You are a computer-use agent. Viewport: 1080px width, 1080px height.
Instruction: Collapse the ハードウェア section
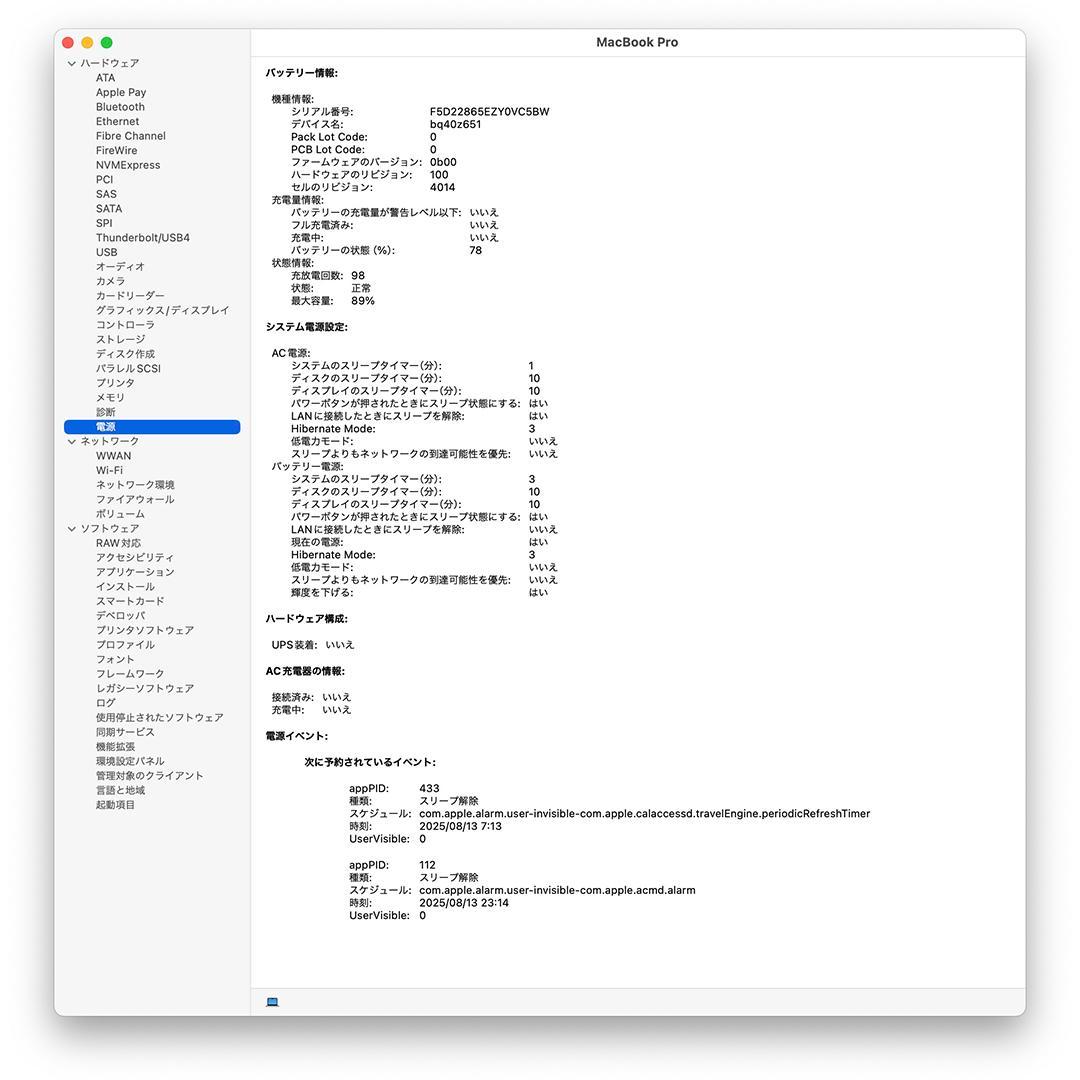(x=72, y=64)
